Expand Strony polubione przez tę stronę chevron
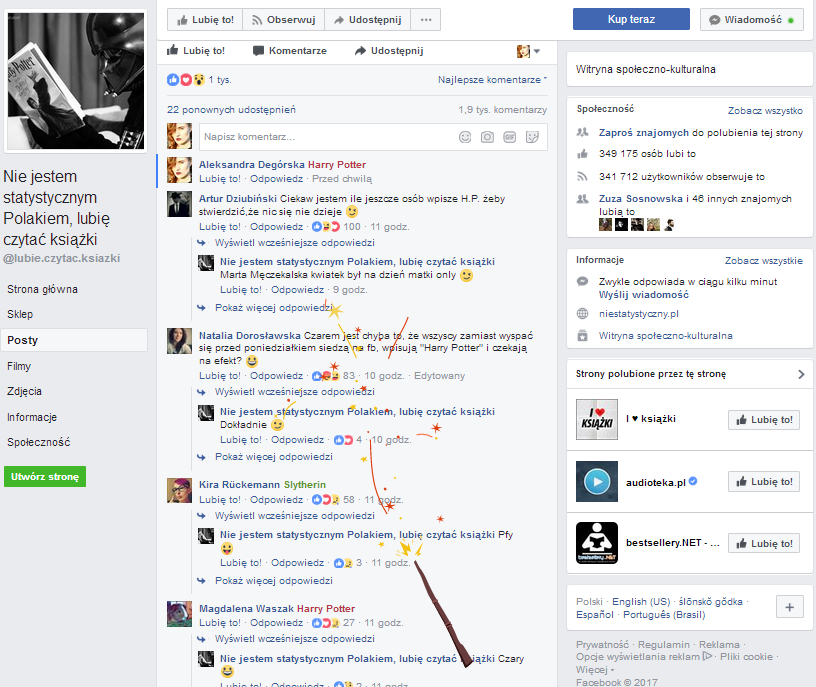The height and width of the screenshot is (687, 816). point(801,374)
